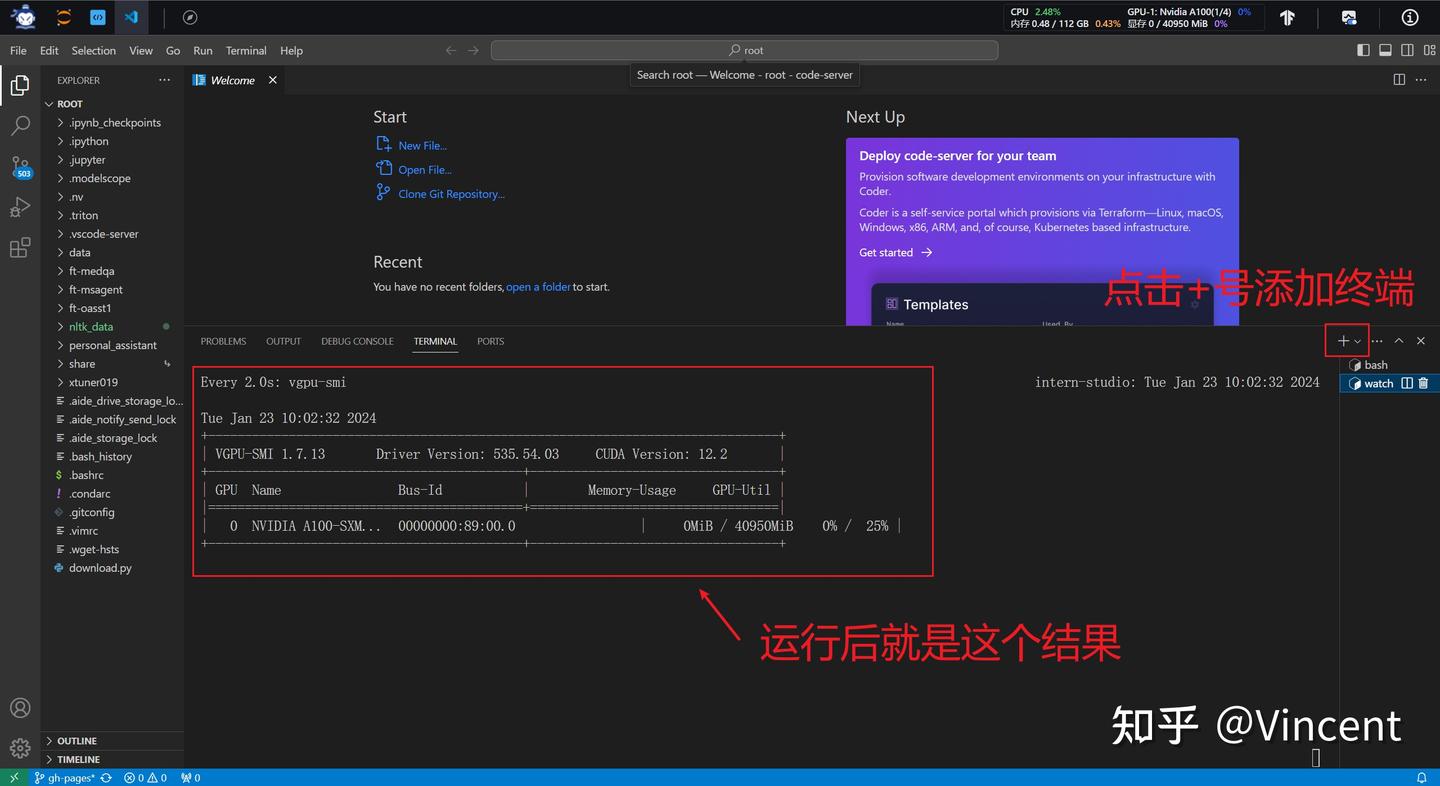Open Source Control with the 503 badge
The width and height of the screenshot is (1440, 786).
[x=20, y=167]
